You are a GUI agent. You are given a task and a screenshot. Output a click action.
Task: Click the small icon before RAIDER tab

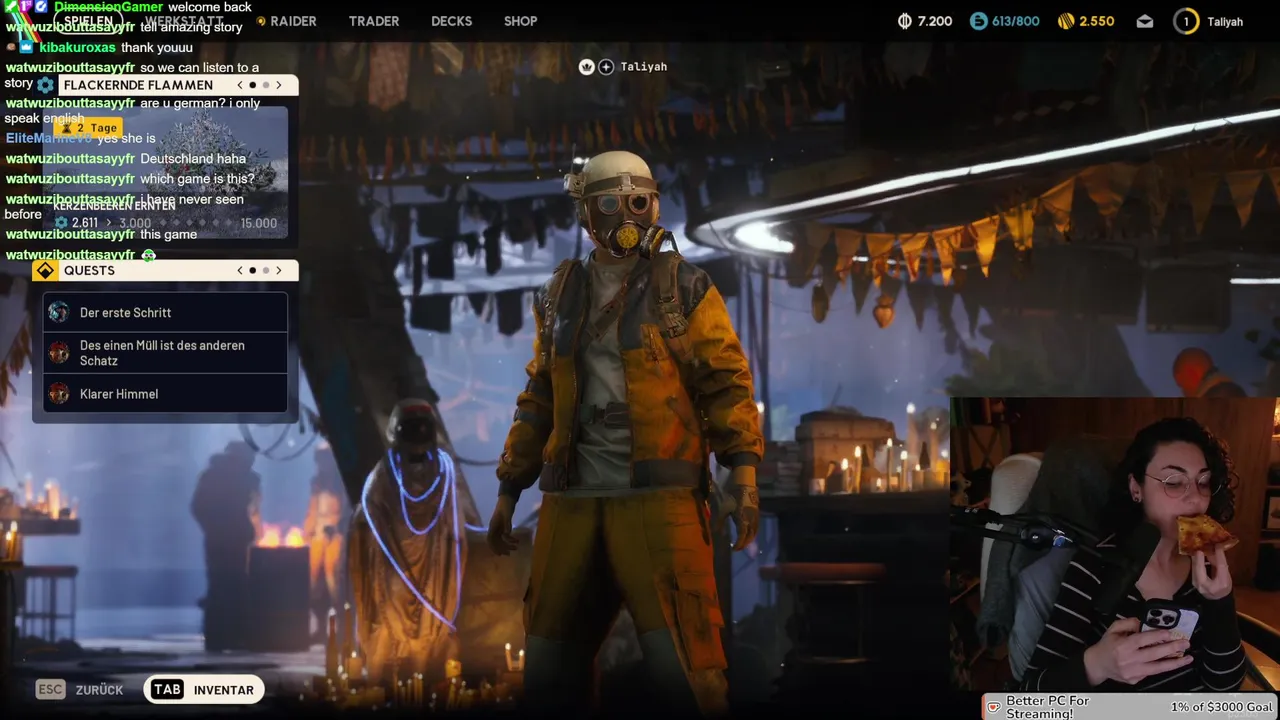[261, 21]
